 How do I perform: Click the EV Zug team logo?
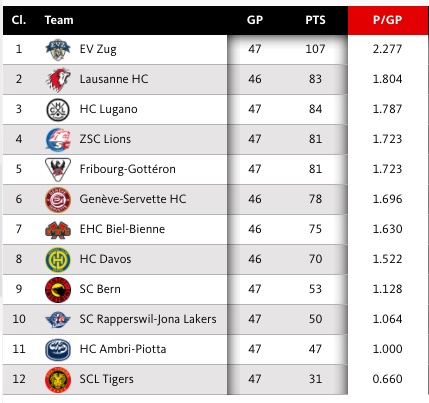pyautogui.click(x=58, y=50)
